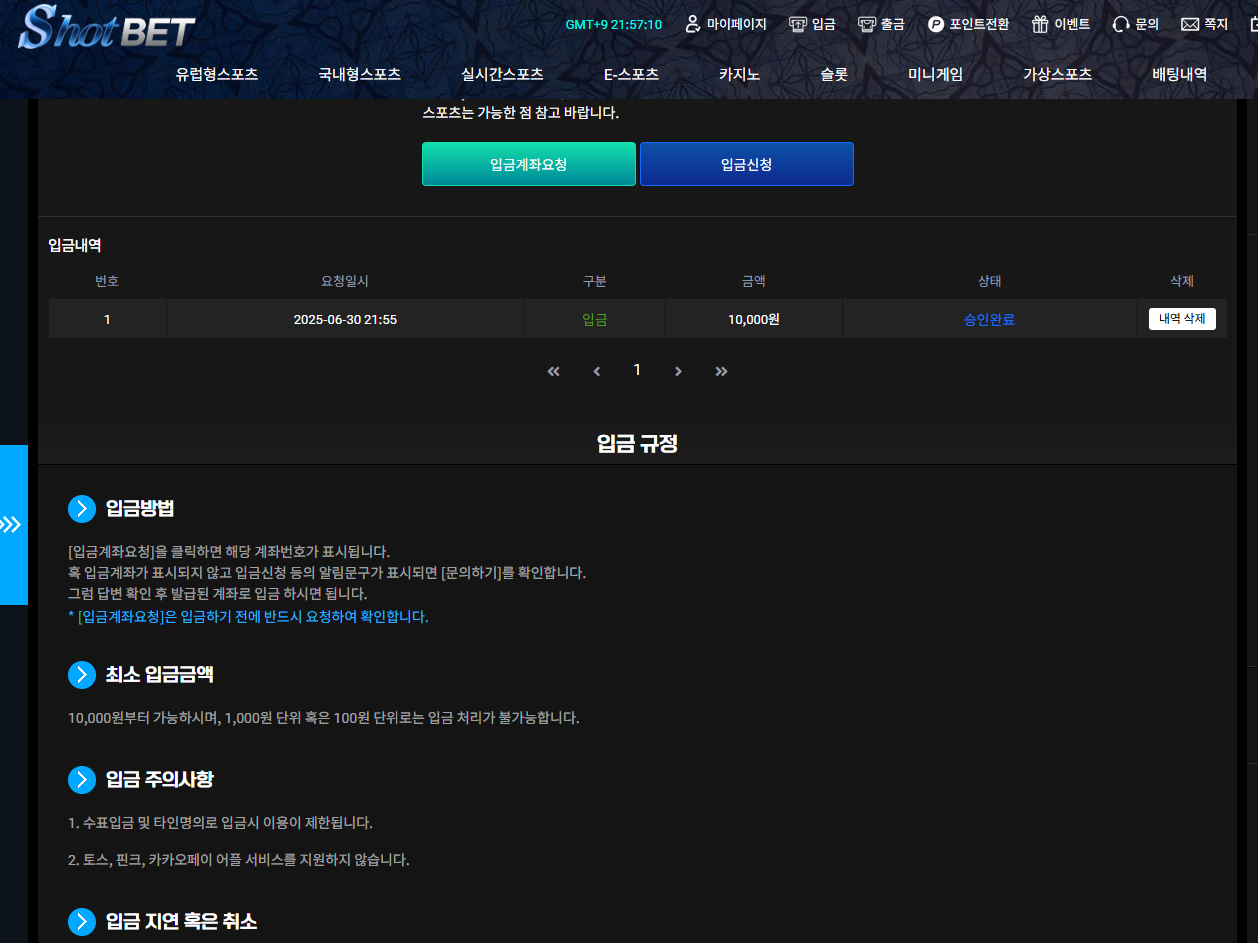Image resolution: width=1258 pixels, height=943 pixels.
Task: Click the withdrawal (출금) header icon
Action: point(867,24)
